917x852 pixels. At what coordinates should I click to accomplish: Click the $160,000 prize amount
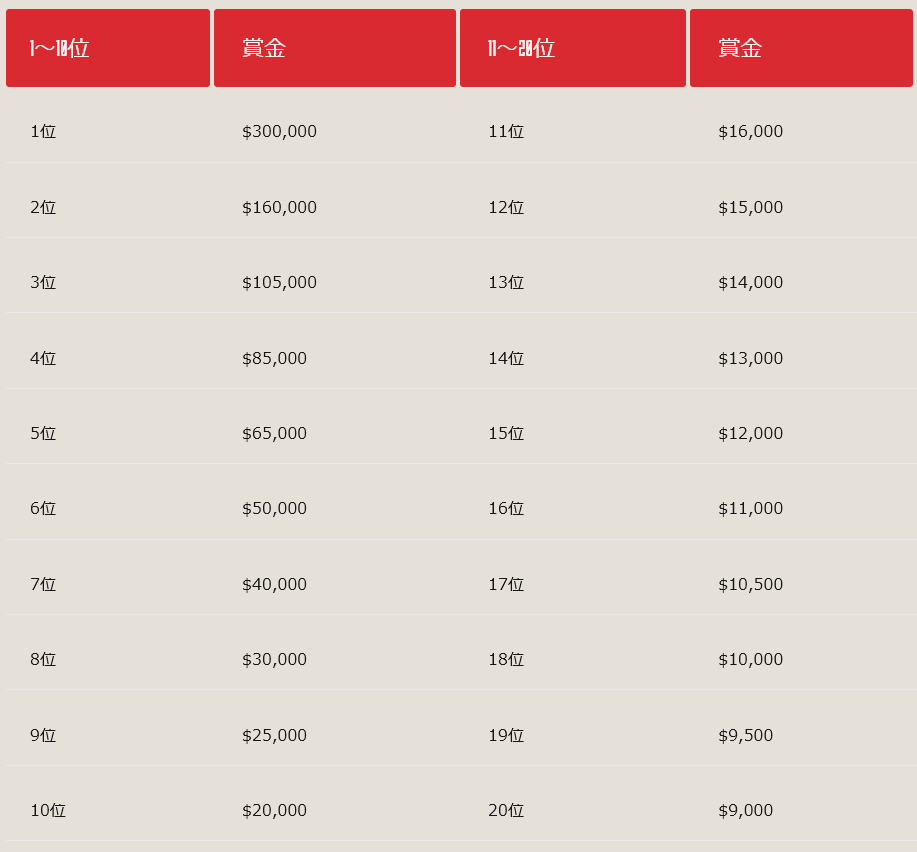tap(279, 208)
